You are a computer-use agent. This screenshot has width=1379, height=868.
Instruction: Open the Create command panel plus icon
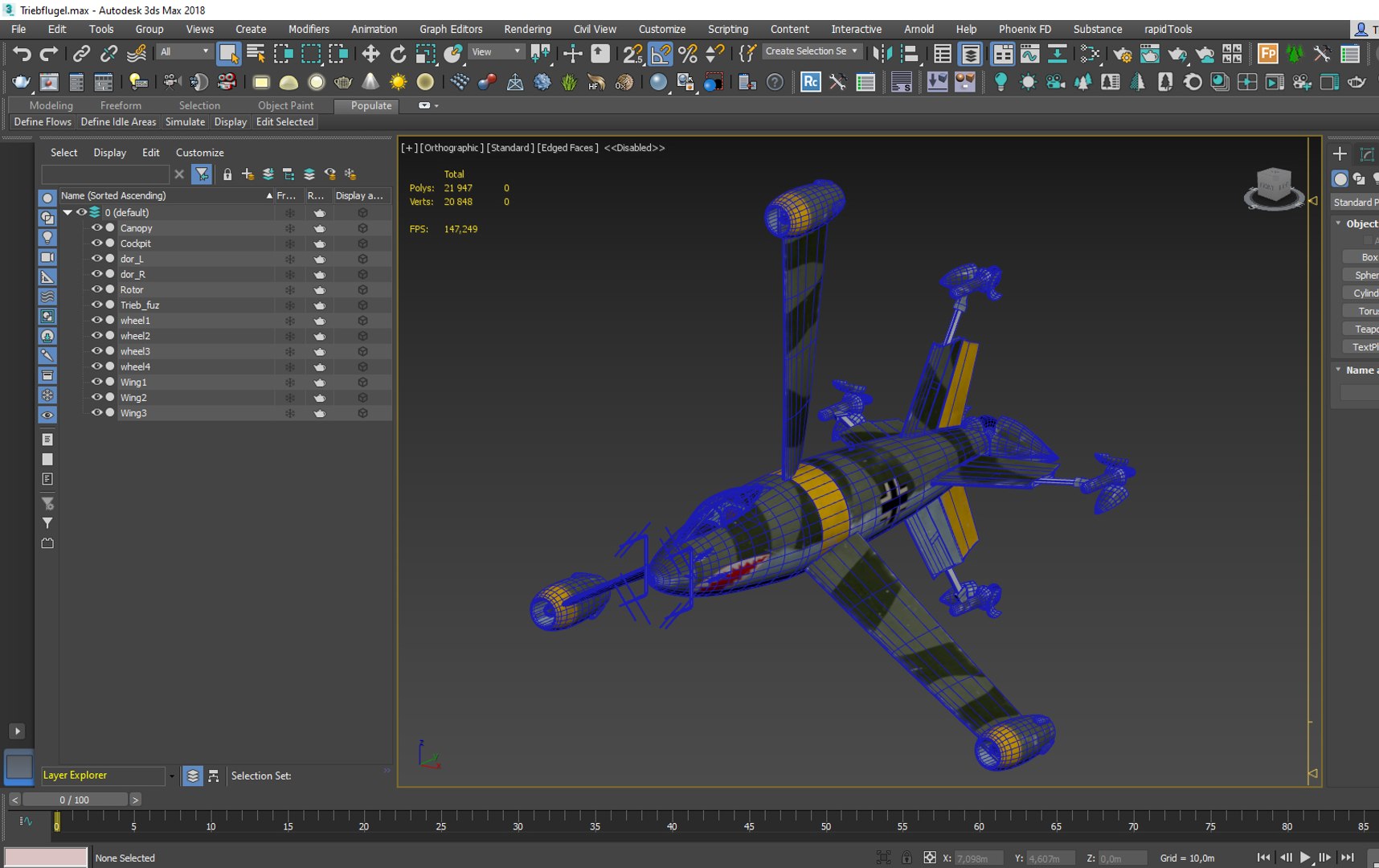click(1340, 154)
